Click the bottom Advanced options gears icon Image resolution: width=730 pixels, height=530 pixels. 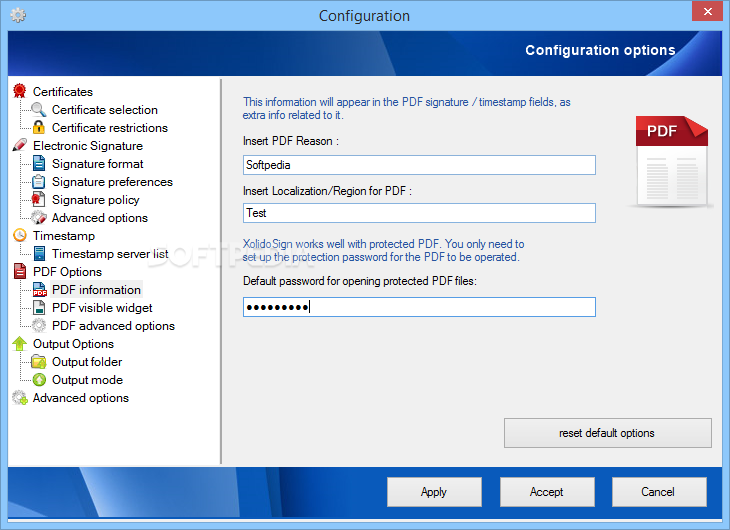(20, 397)
